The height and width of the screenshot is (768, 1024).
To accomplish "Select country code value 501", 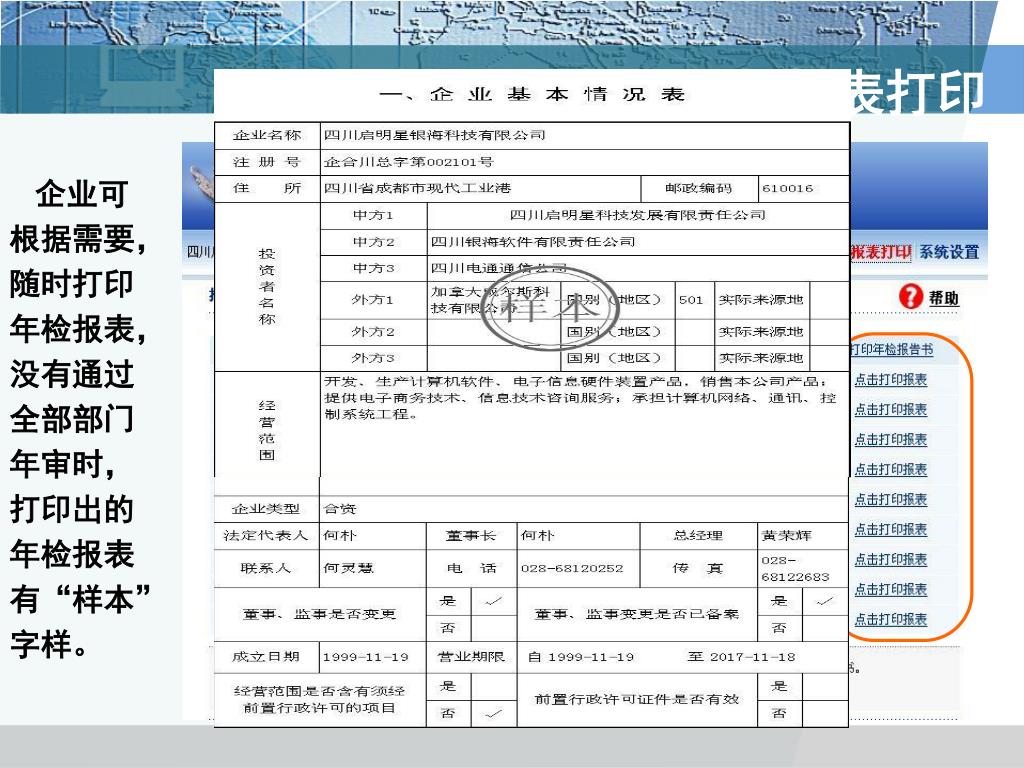I will pos(690,300).
